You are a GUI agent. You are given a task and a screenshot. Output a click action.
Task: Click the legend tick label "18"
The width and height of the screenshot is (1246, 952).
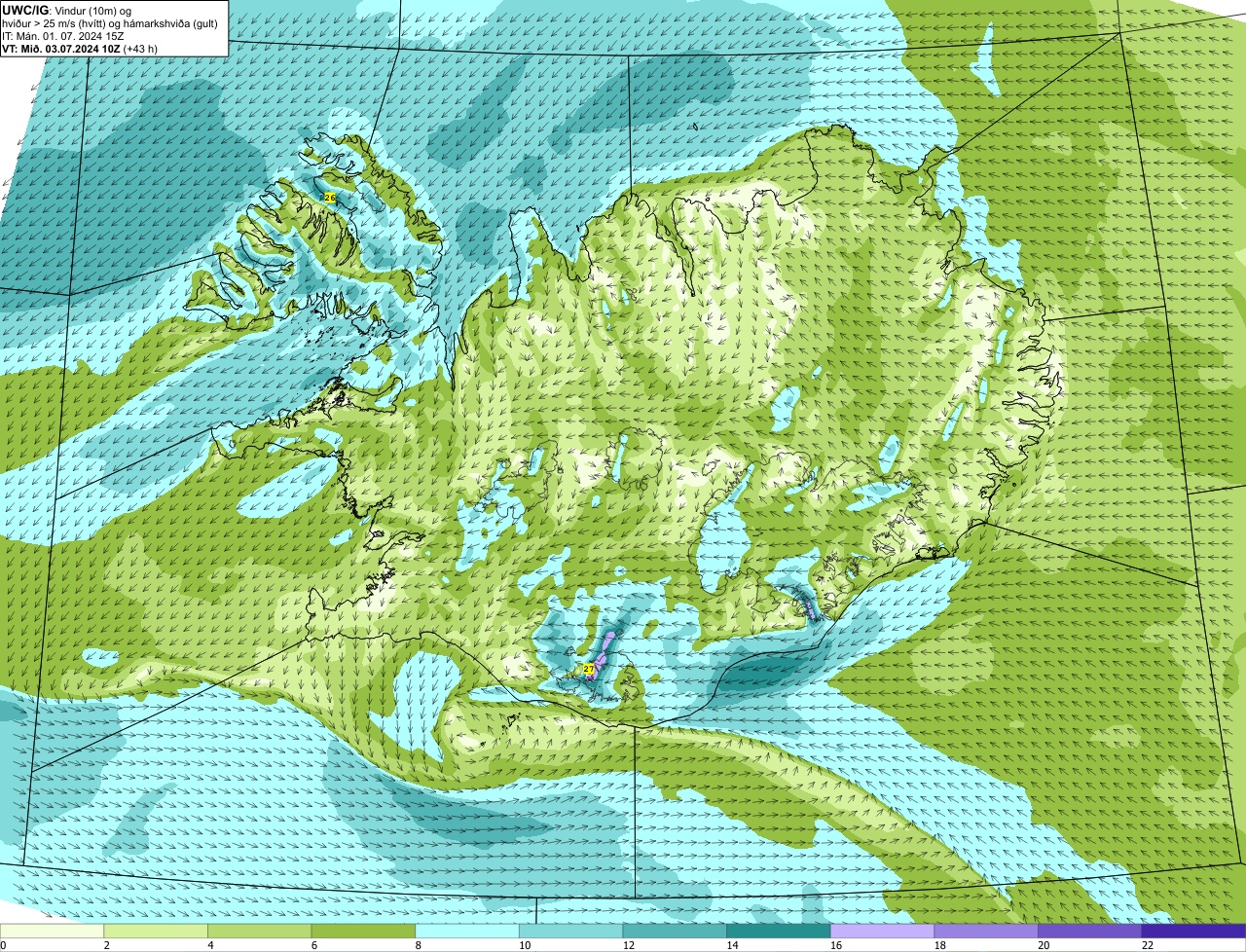(940, 945)
